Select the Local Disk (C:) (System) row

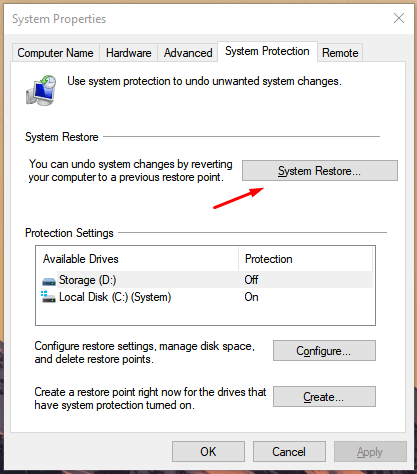tap(206, 297)
